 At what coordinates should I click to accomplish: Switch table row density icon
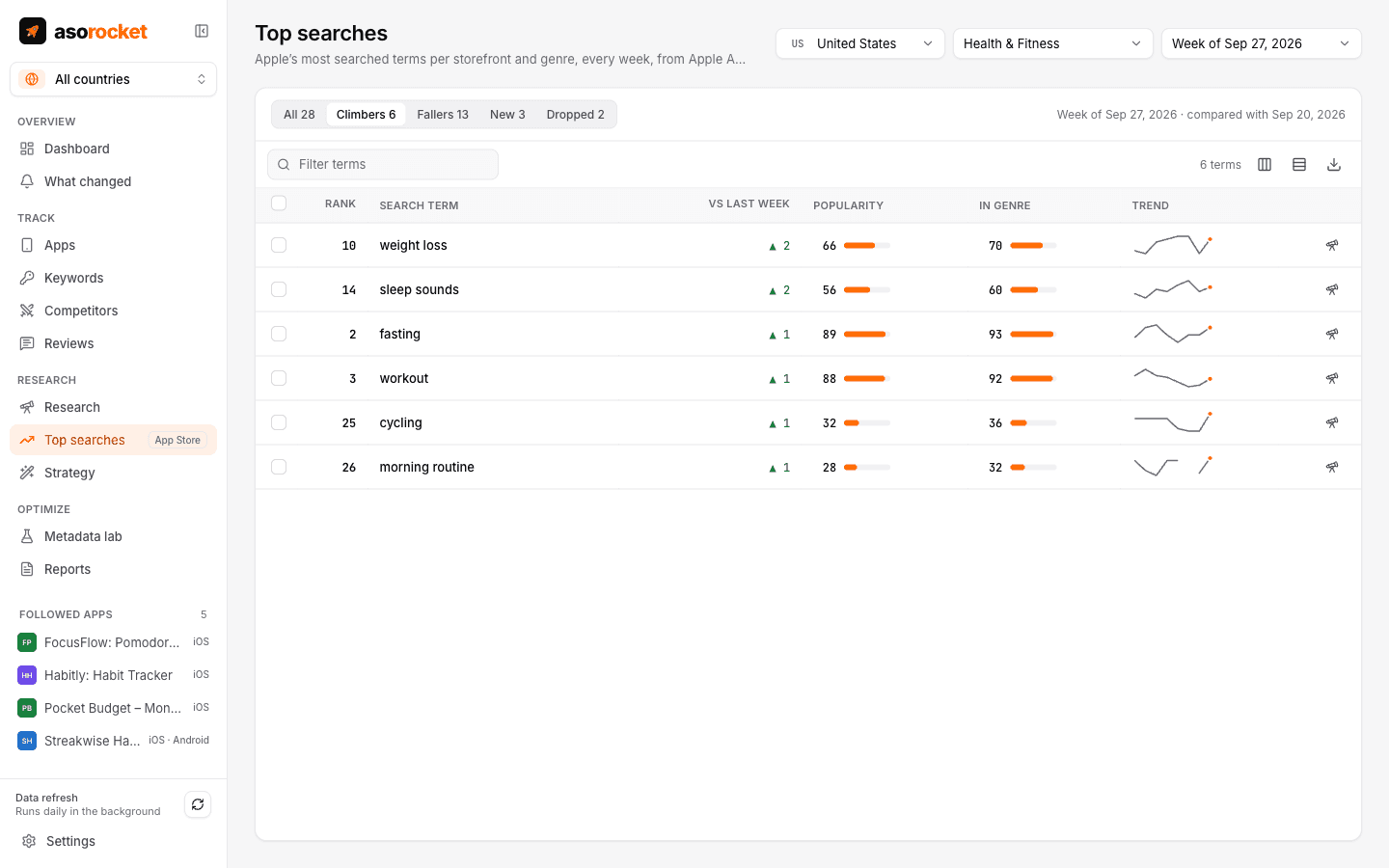[1299, 165]
